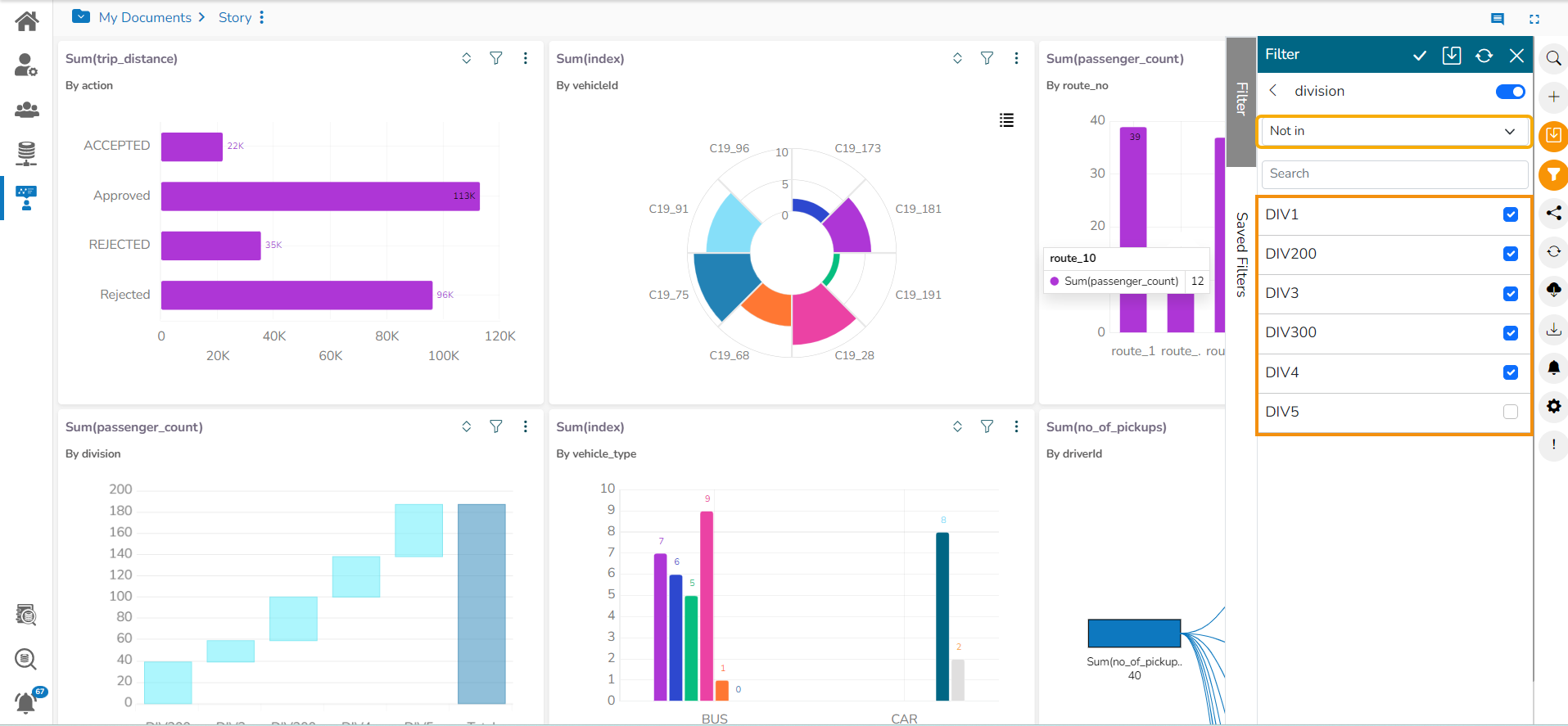Turn off the division filter toggle

click(1509, 92)
